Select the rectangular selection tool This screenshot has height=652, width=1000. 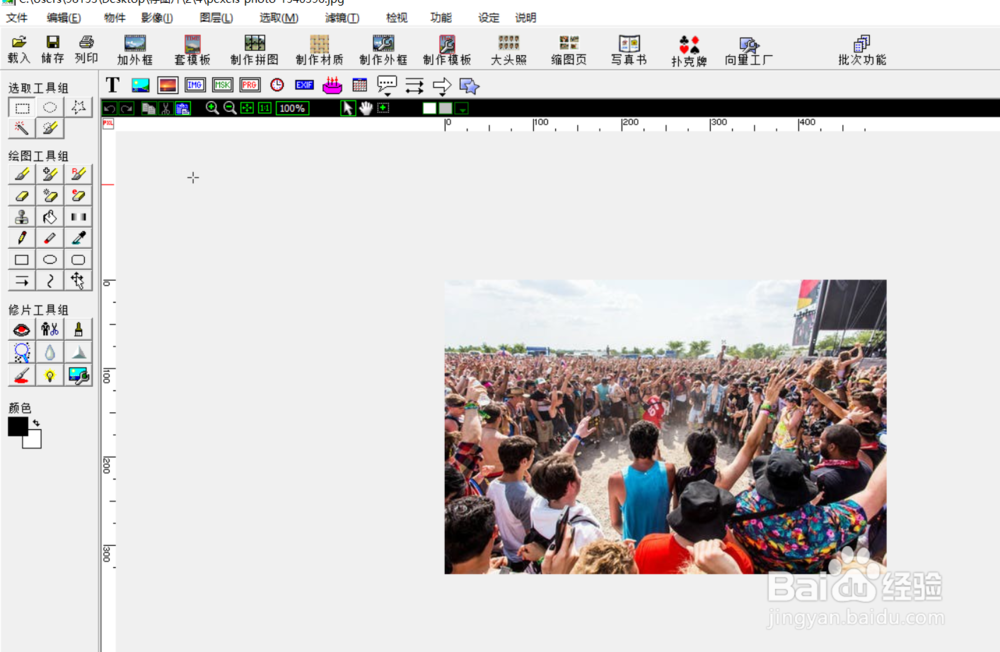22,107
